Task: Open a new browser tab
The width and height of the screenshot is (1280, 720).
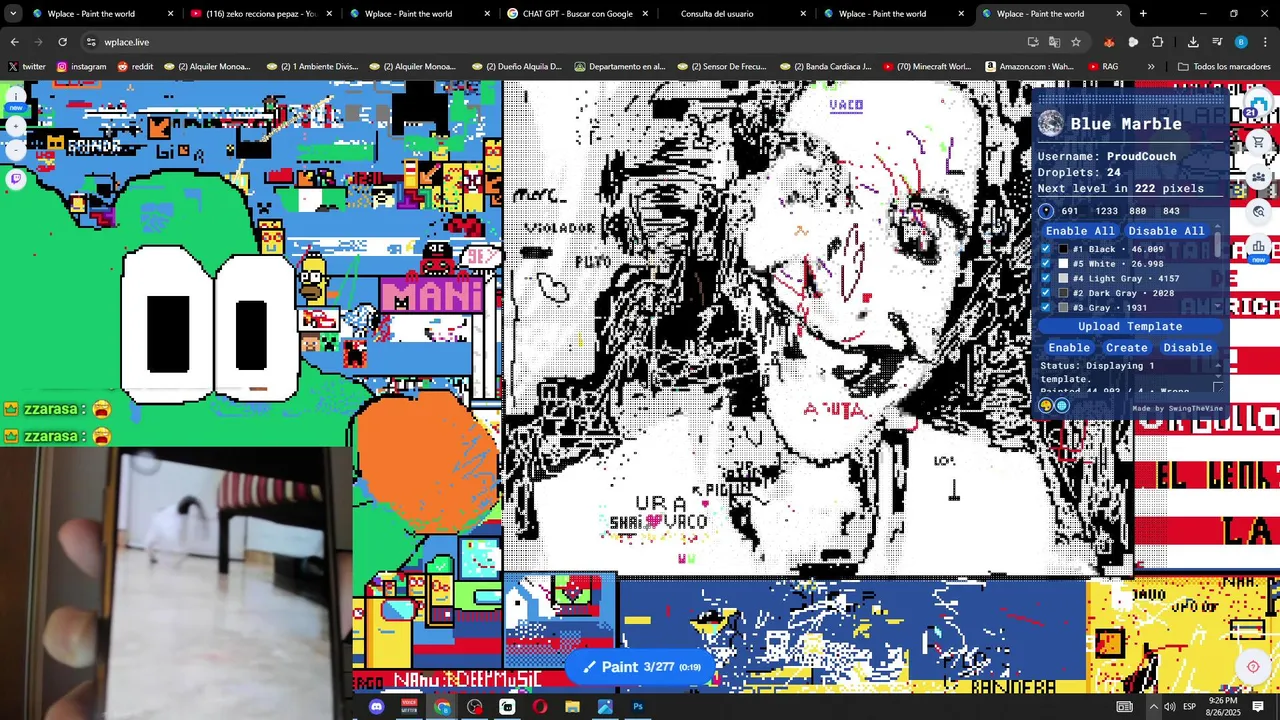Action: pyautogui.click(x=1143, y=14)
